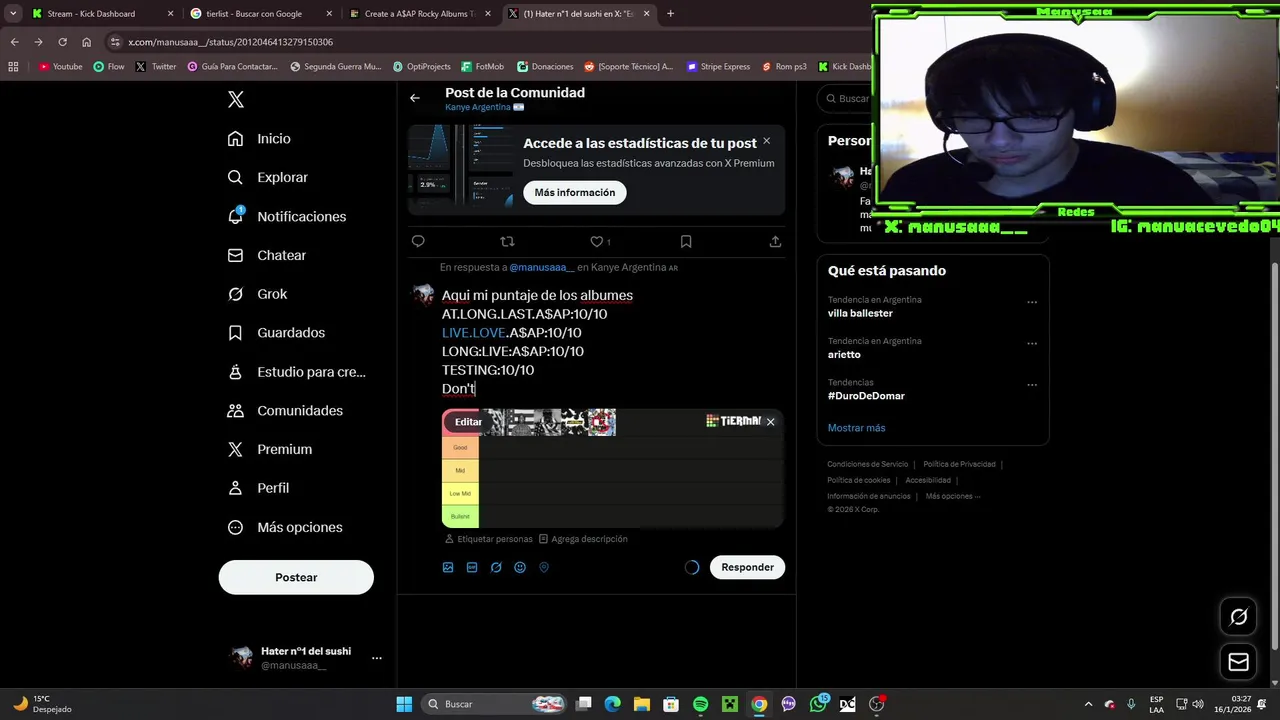This screenshot has width=1280, height=720.
Task: Open Stripe Express bookmark
Action: (x=717, y=67)
